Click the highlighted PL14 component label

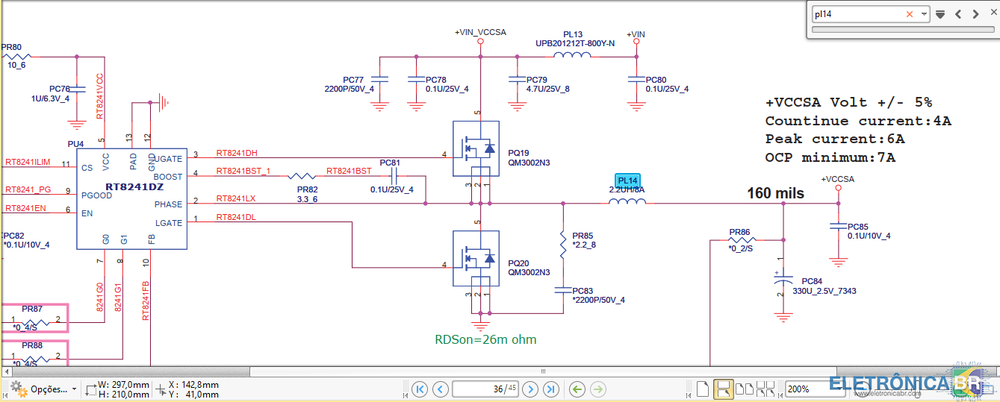pos(627,180)
